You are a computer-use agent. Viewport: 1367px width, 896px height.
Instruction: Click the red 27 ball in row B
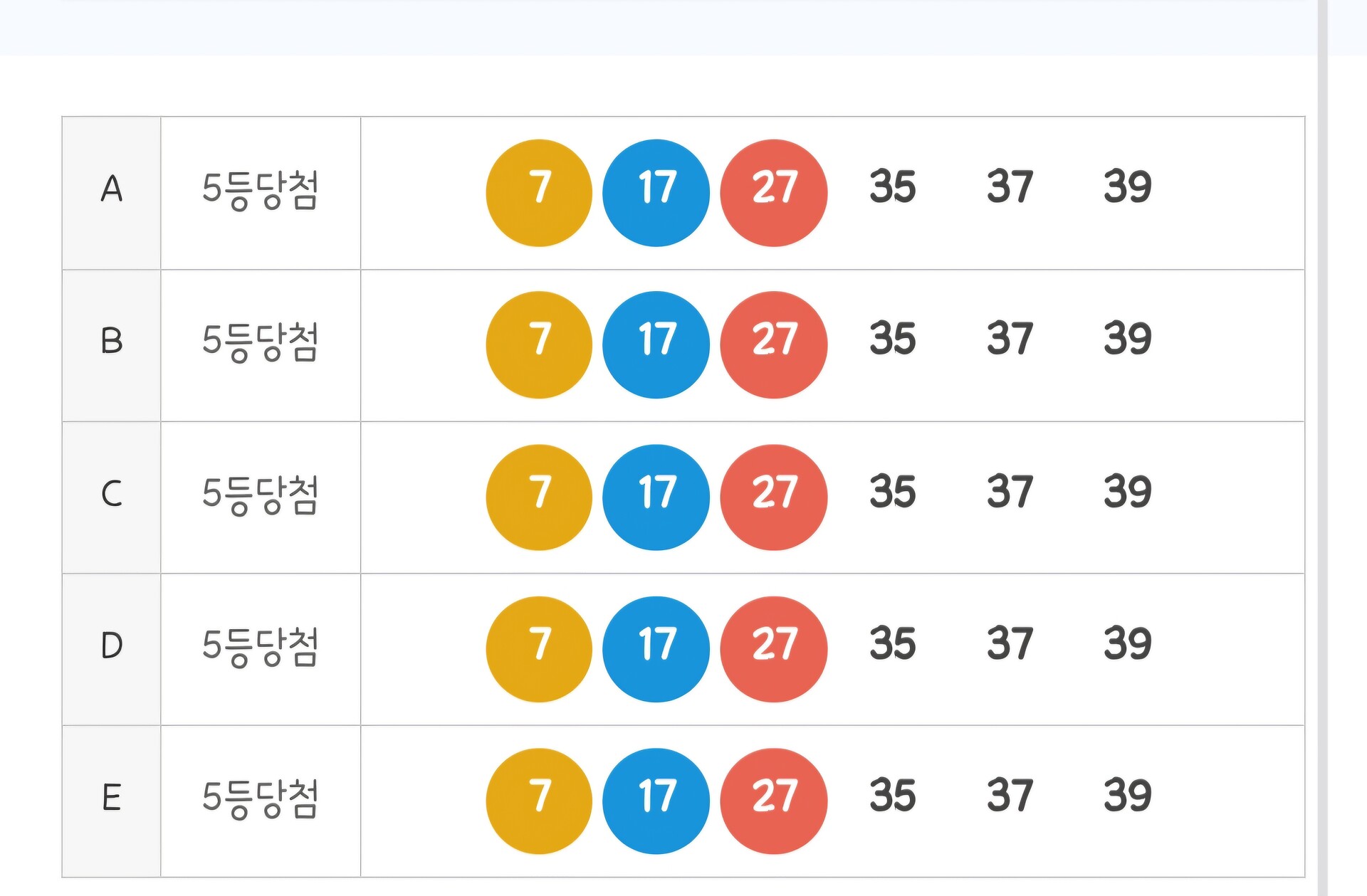773,344
